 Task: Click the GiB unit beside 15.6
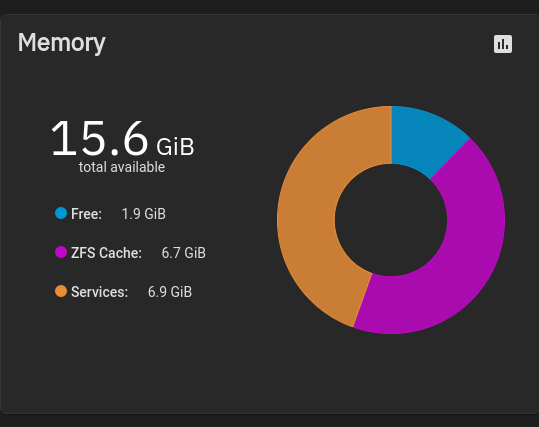(x=175, y=147)
